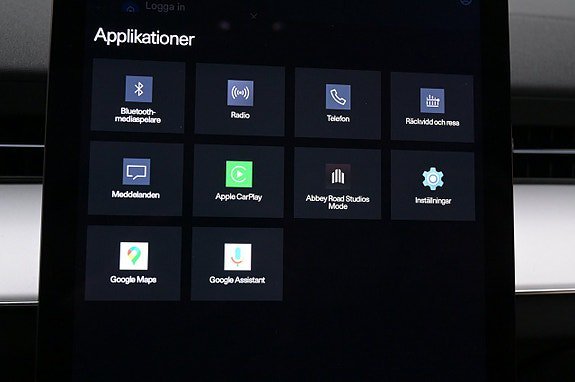
Task: Tap the Abbey Road Studios Mode label
Action: [338, 202]
